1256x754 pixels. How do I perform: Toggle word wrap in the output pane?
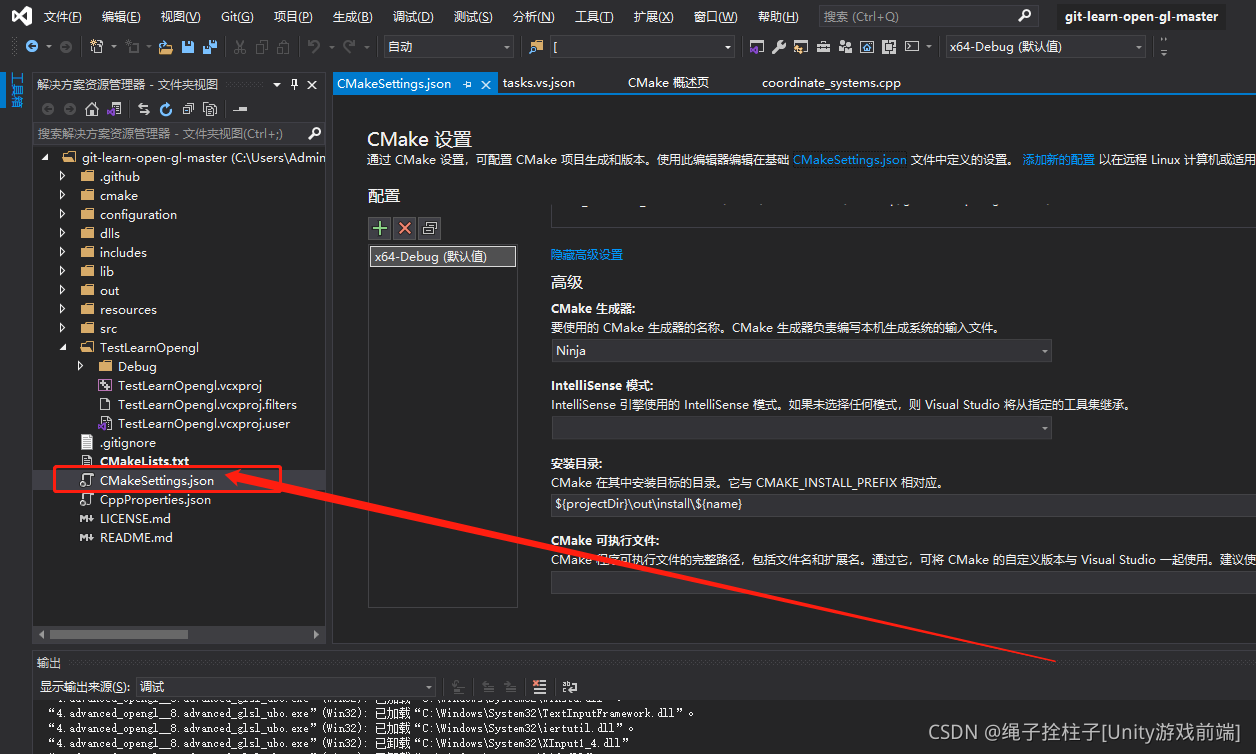click(x=568, y=687)
